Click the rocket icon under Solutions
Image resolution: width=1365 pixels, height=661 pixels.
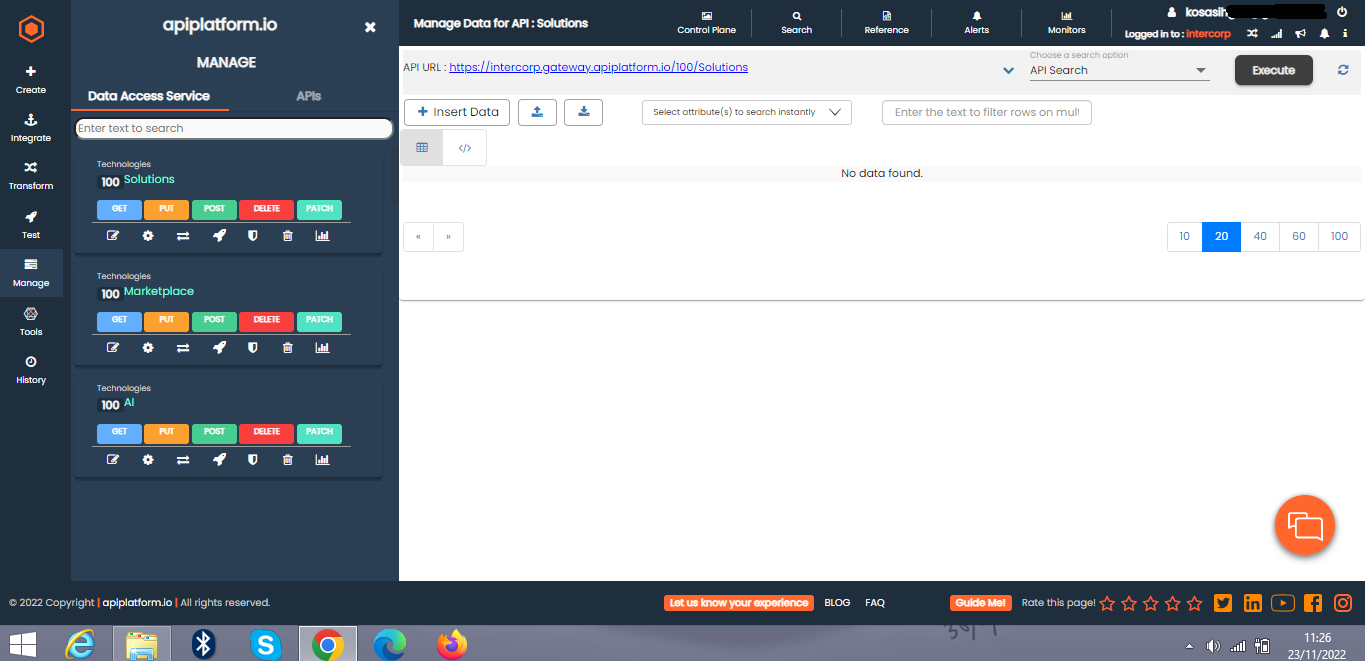click(219, 236)
